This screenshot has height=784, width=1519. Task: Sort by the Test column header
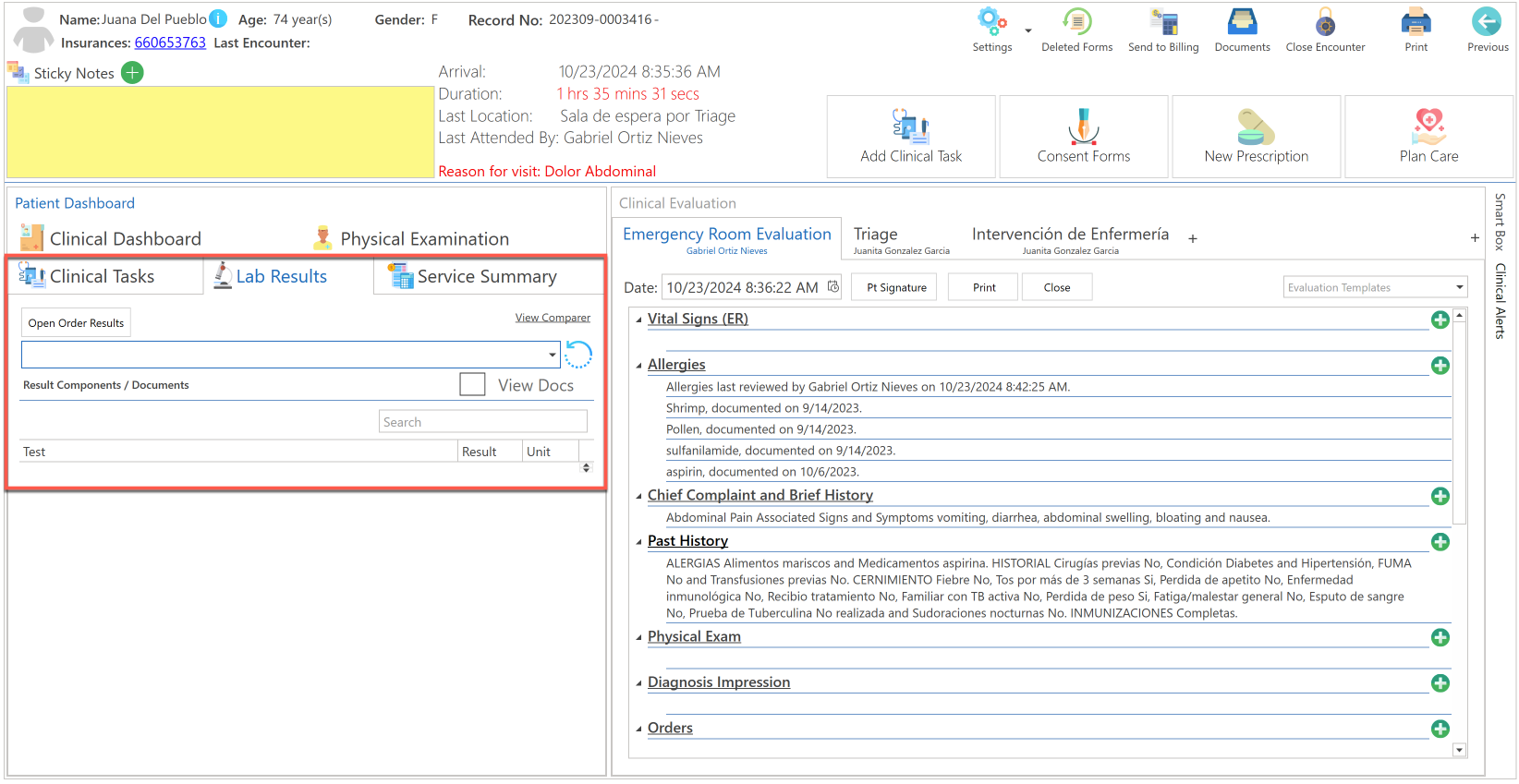tap(239, 452)
